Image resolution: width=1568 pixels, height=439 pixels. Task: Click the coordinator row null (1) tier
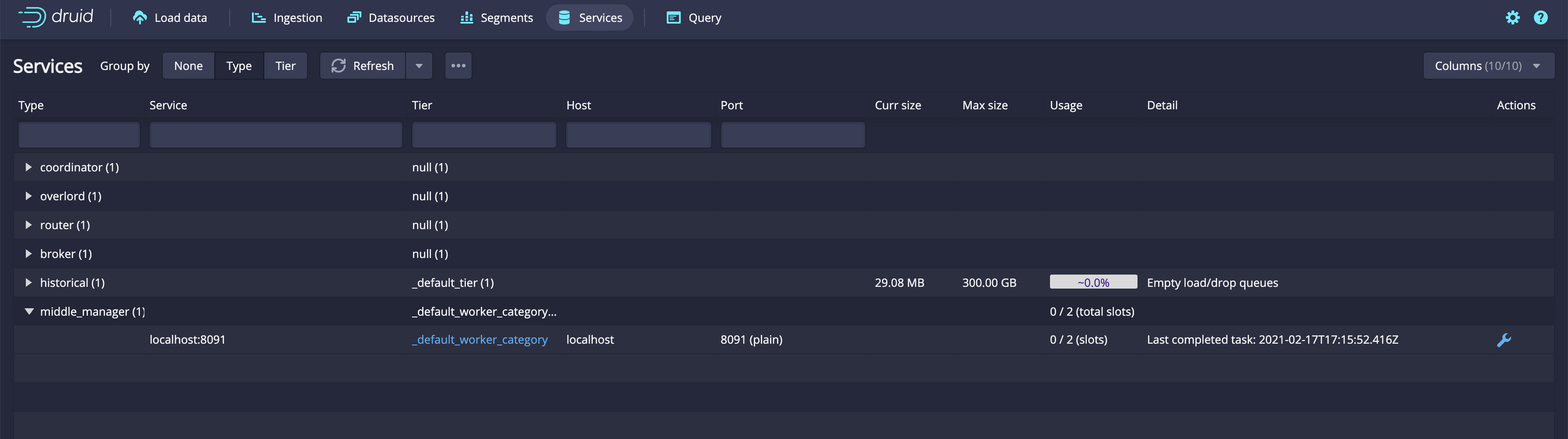[430, 167]
